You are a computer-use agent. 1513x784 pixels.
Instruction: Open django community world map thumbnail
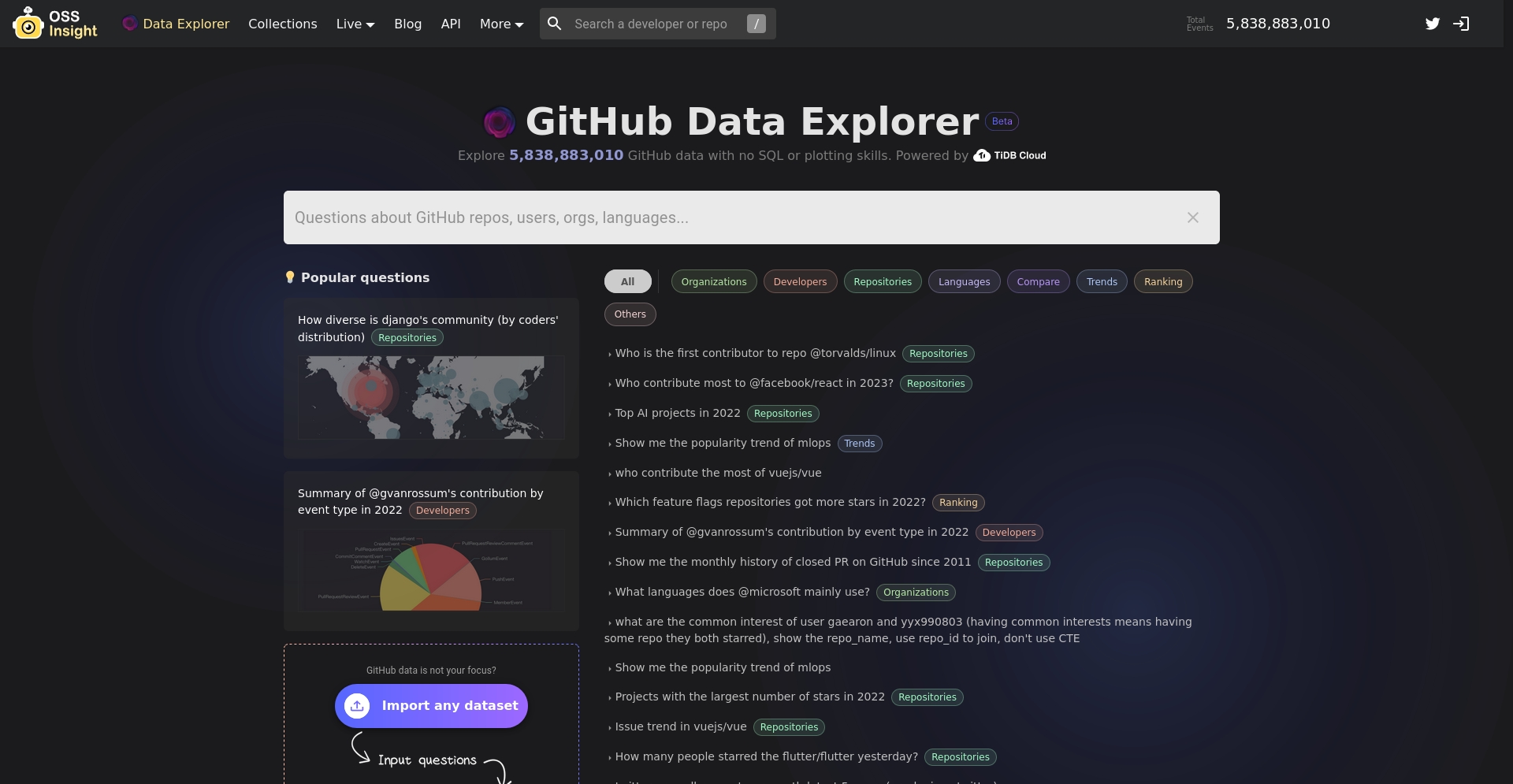click(x=431, y=397)
